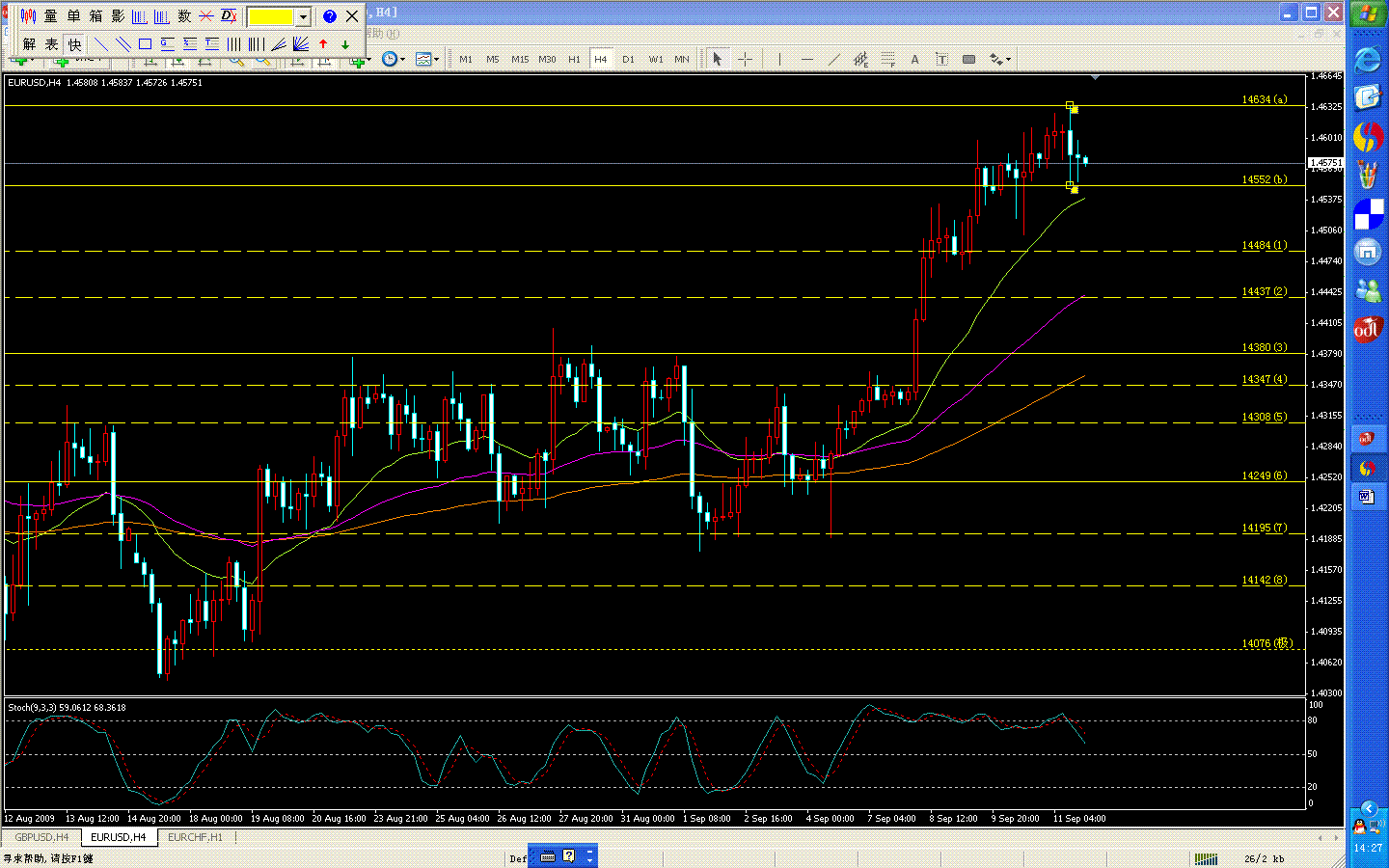Select the Fibonacci retracement tool
Image resolution: width=1389 pixels, height=868 pixels.
pyautogui.click(x=887, y=60)
